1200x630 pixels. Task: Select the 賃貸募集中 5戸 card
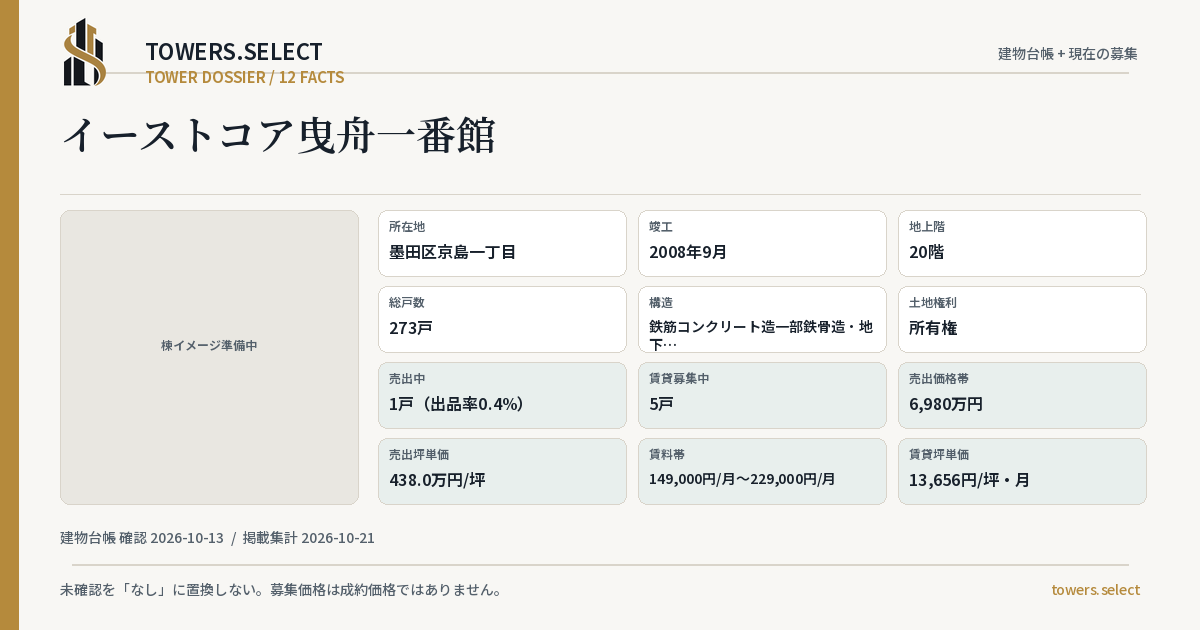pyautogui.click(x=762, y=395)
